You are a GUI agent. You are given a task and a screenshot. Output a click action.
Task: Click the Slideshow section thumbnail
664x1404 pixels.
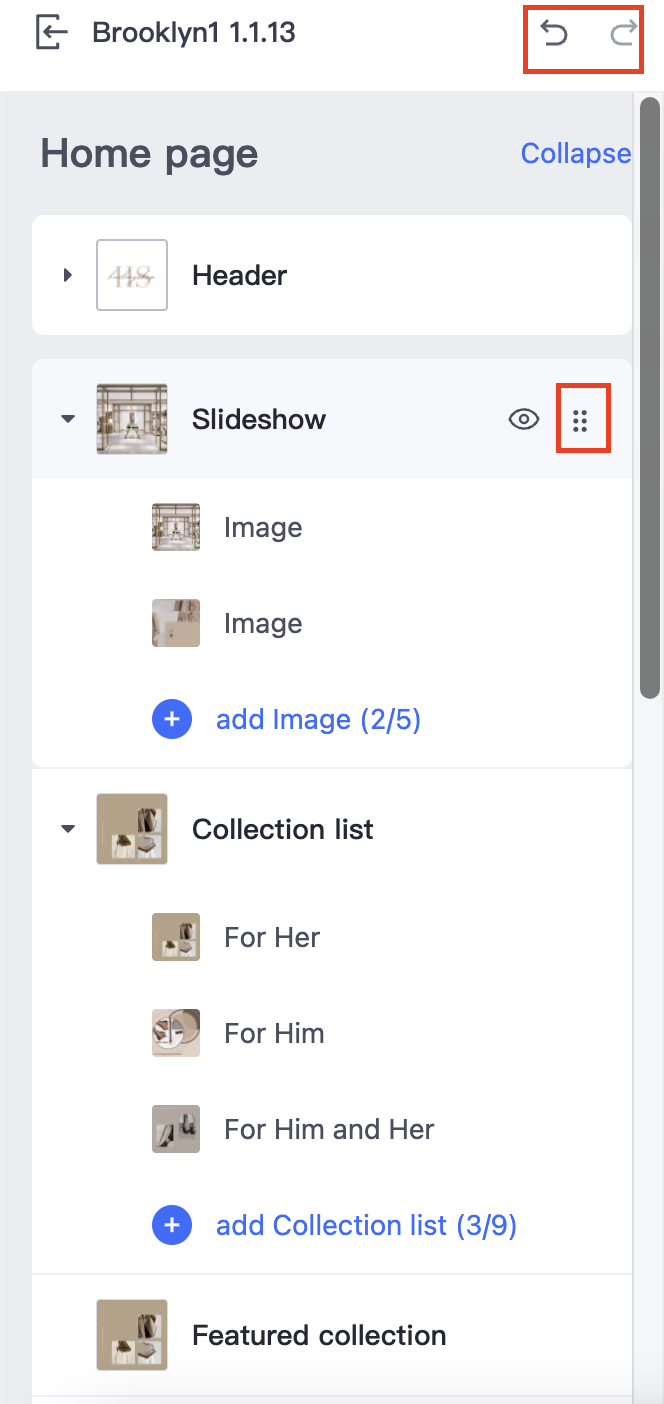point(132,419)
